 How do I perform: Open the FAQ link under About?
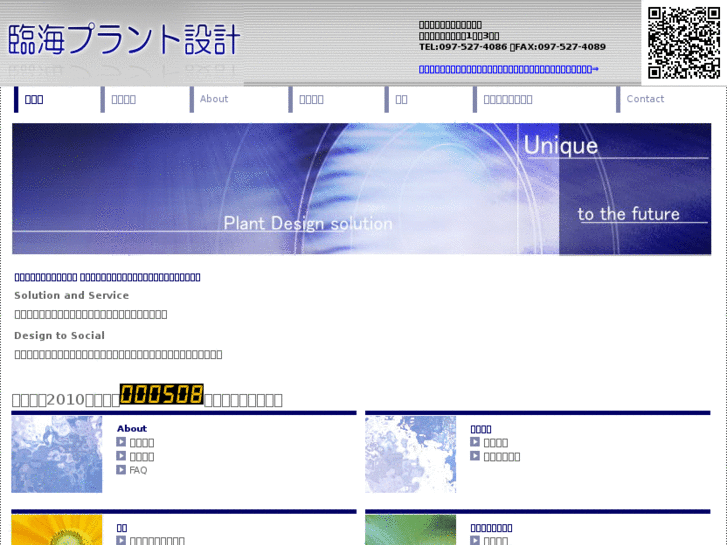click(138, 470)
